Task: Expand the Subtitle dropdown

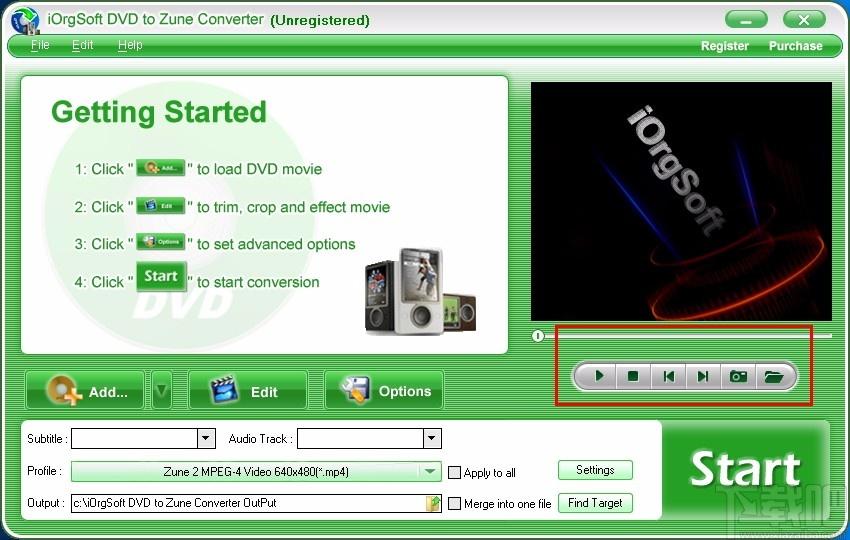Action: [x=206, y=438]
